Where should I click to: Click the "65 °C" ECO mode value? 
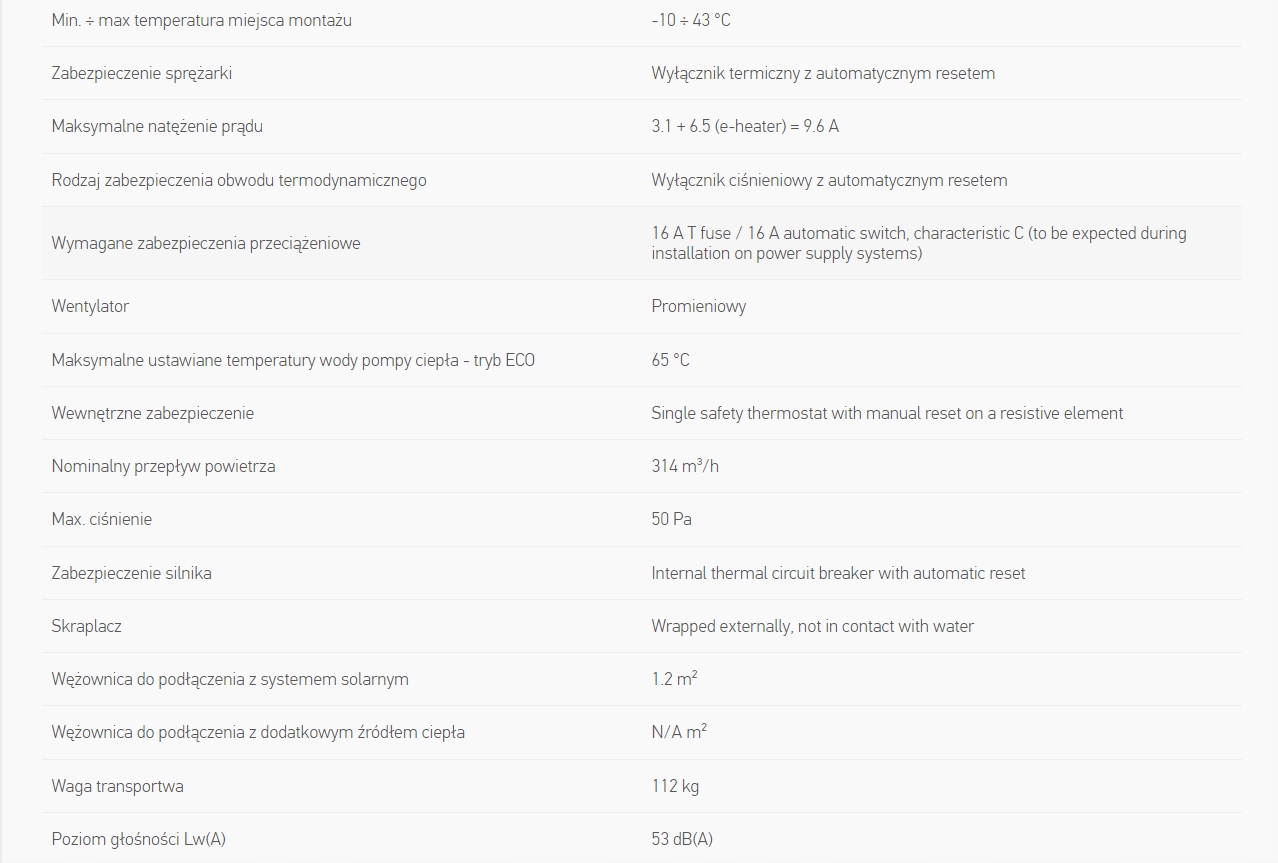pos(670,360)
